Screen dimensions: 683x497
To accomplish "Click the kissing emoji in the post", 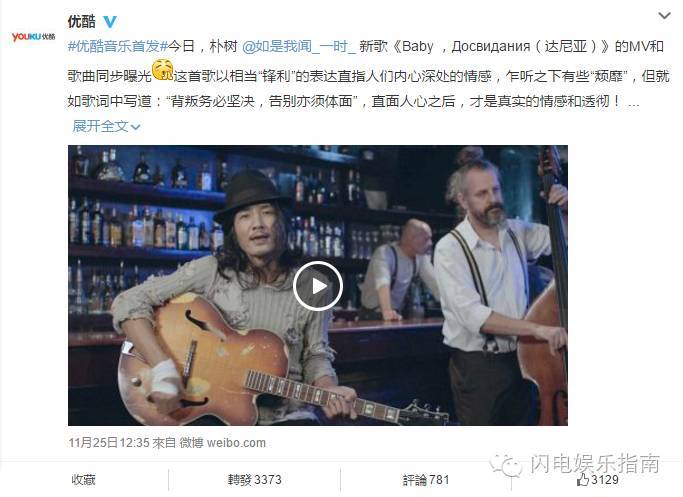I will [x=162, y=70].
